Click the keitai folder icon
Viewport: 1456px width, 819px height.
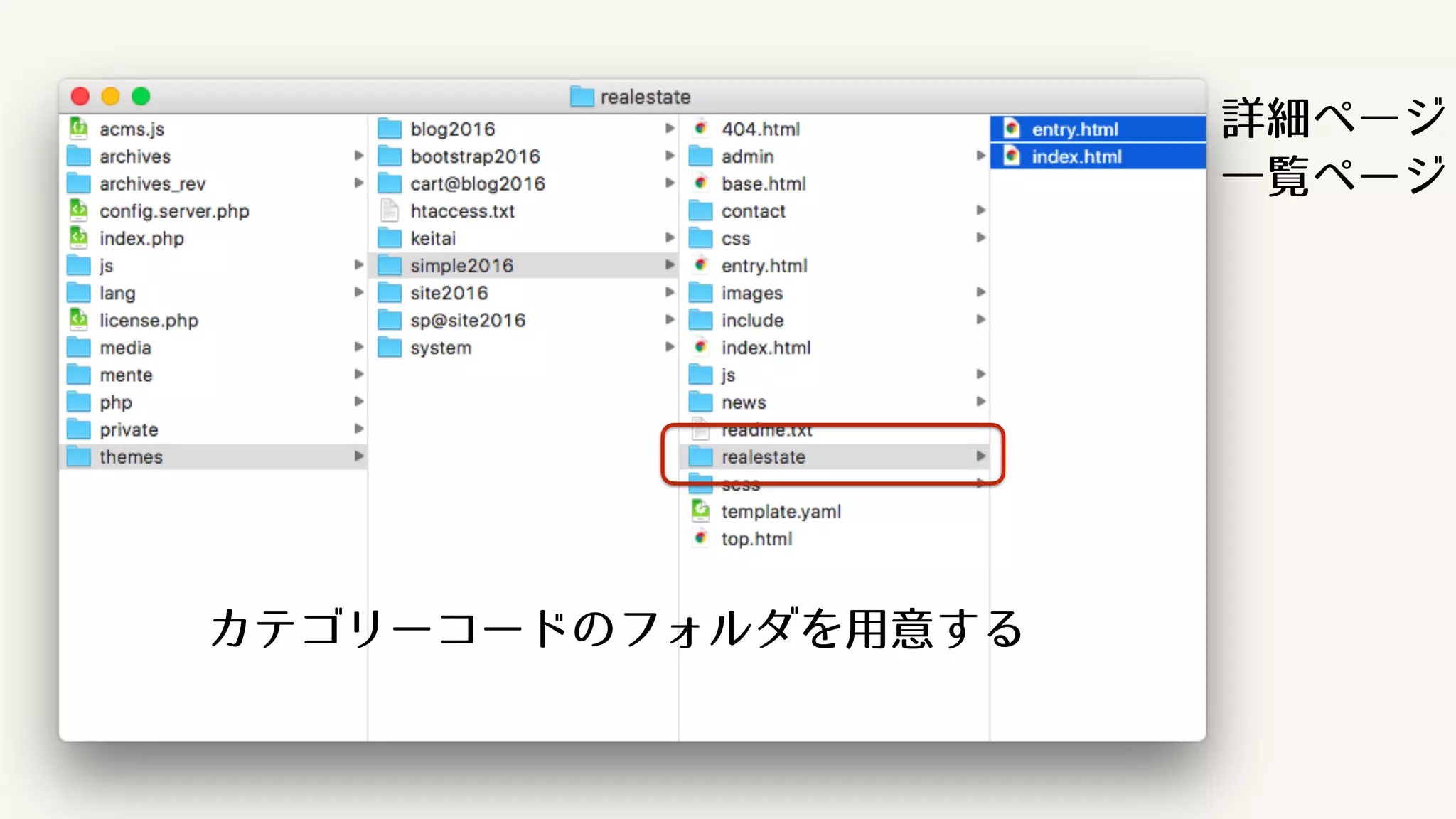point(390,237)
